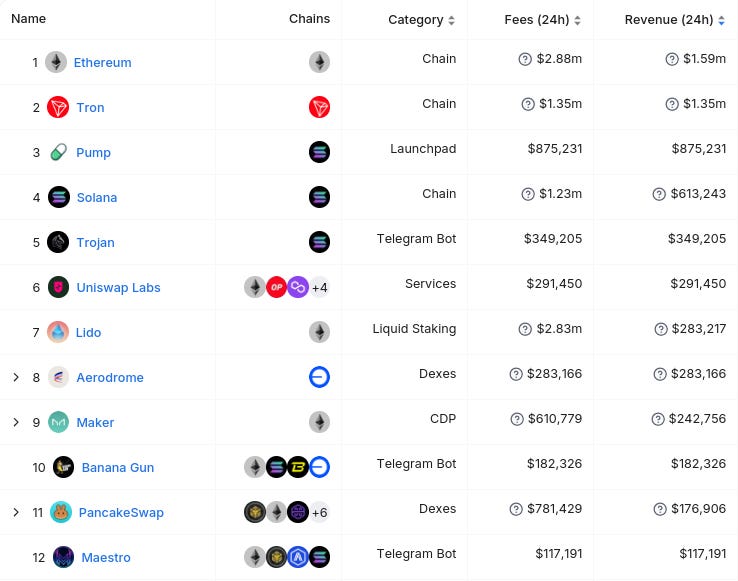Click the Tron logo next to Tron name
Image resolution: width=738 pixels, height=581 pixels.
tap(58, 107)
